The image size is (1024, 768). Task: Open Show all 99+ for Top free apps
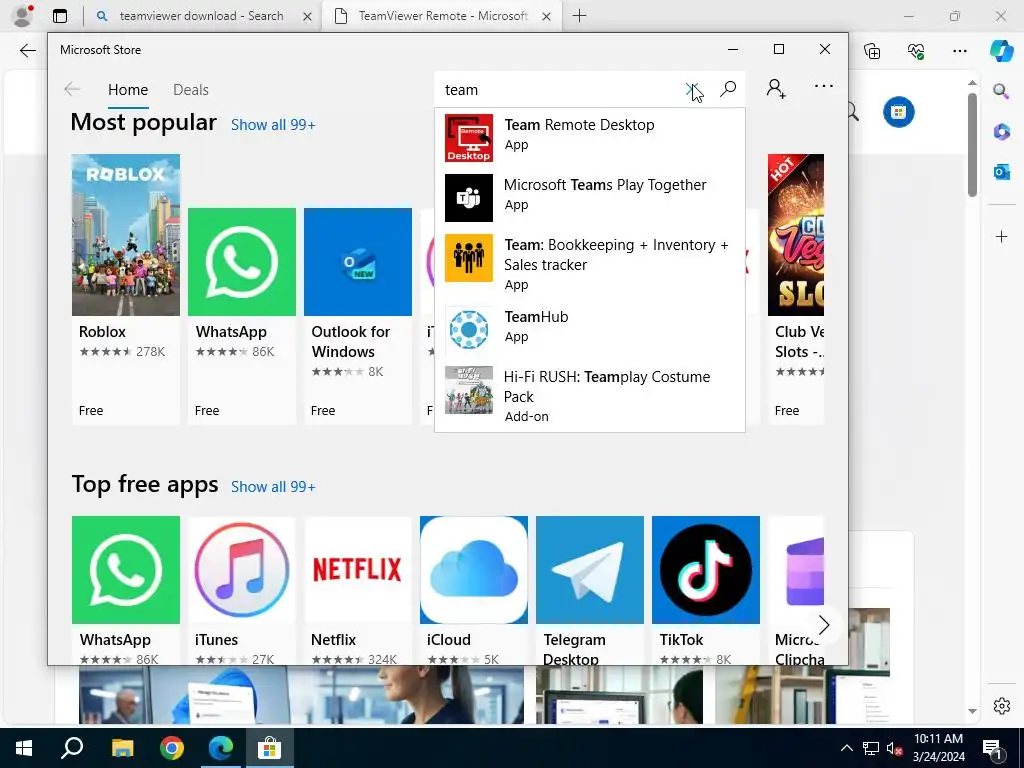point(273,487)
